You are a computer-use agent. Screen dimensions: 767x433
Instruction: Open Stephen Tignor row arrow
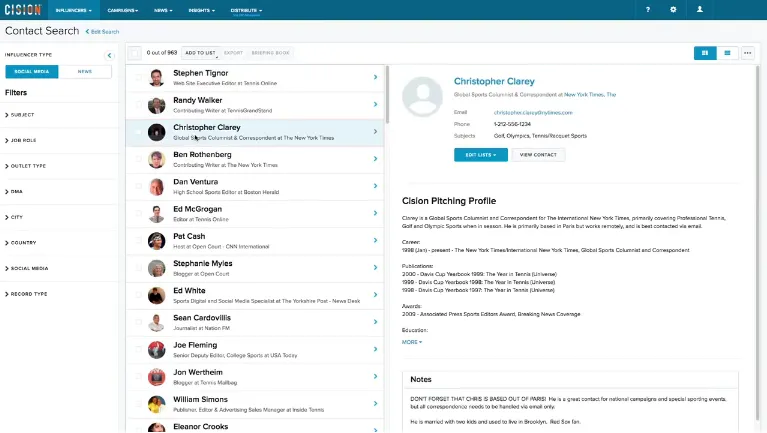point(375,77)
